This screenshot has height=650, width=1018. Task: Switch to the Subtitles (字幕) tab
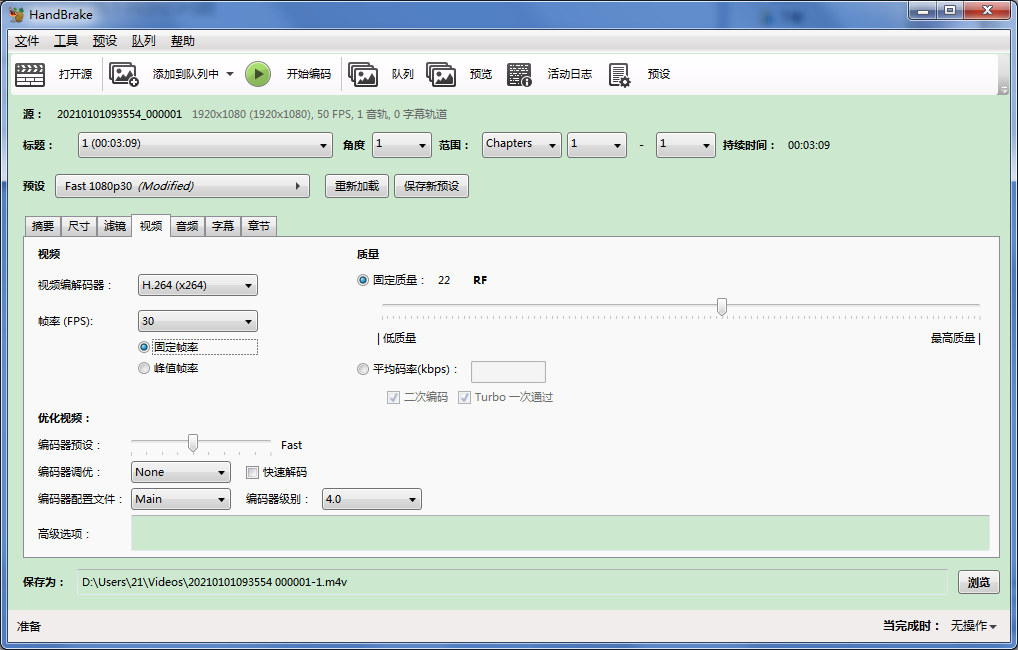coord(223,226)
